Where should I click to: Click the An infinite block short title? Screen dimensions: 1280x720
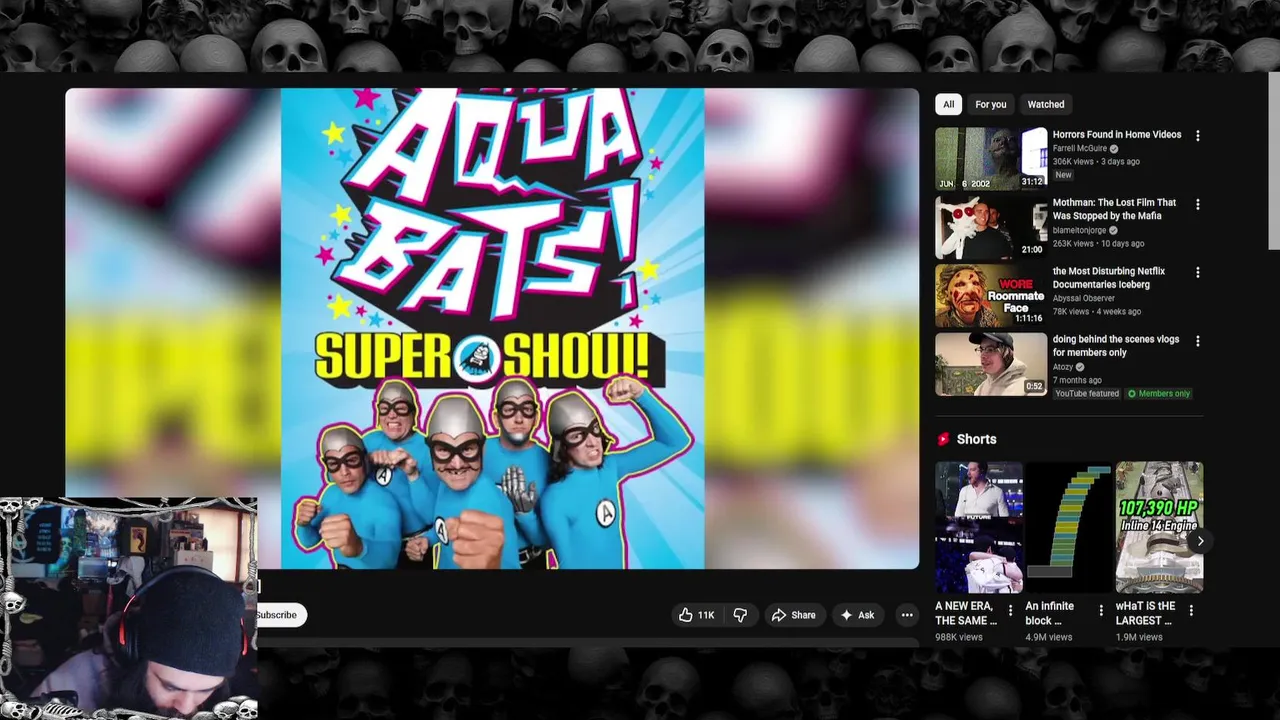coord(1050,613)
